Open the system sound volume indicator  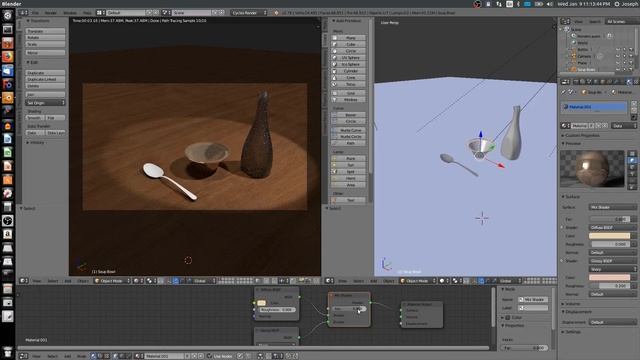pos(550,4)
